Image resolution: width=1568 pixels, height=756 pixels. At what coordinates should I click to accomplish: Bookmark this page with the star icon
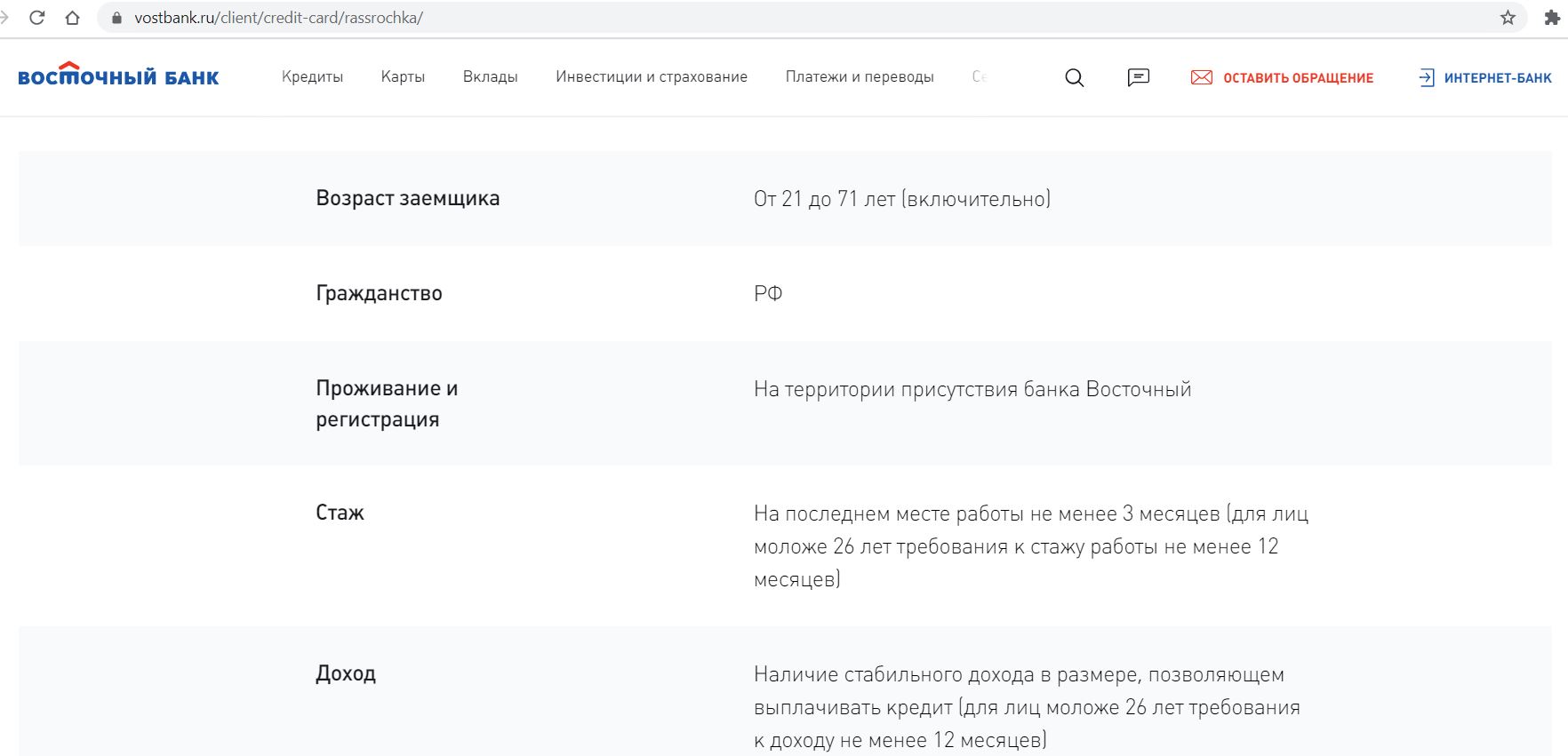click(x=1508, y=18)
